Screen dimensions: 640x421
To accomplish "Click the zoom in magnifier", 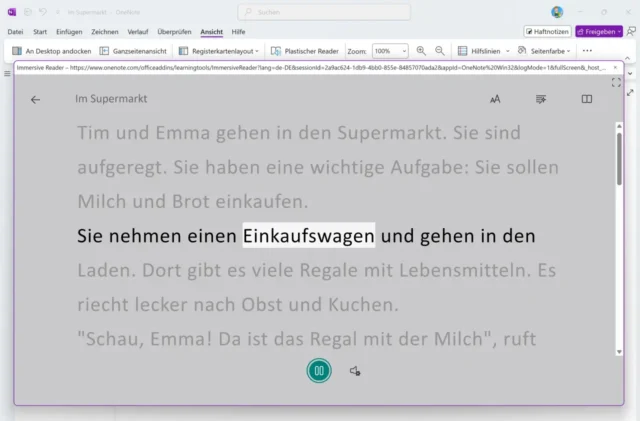I will tap(440, 50).
